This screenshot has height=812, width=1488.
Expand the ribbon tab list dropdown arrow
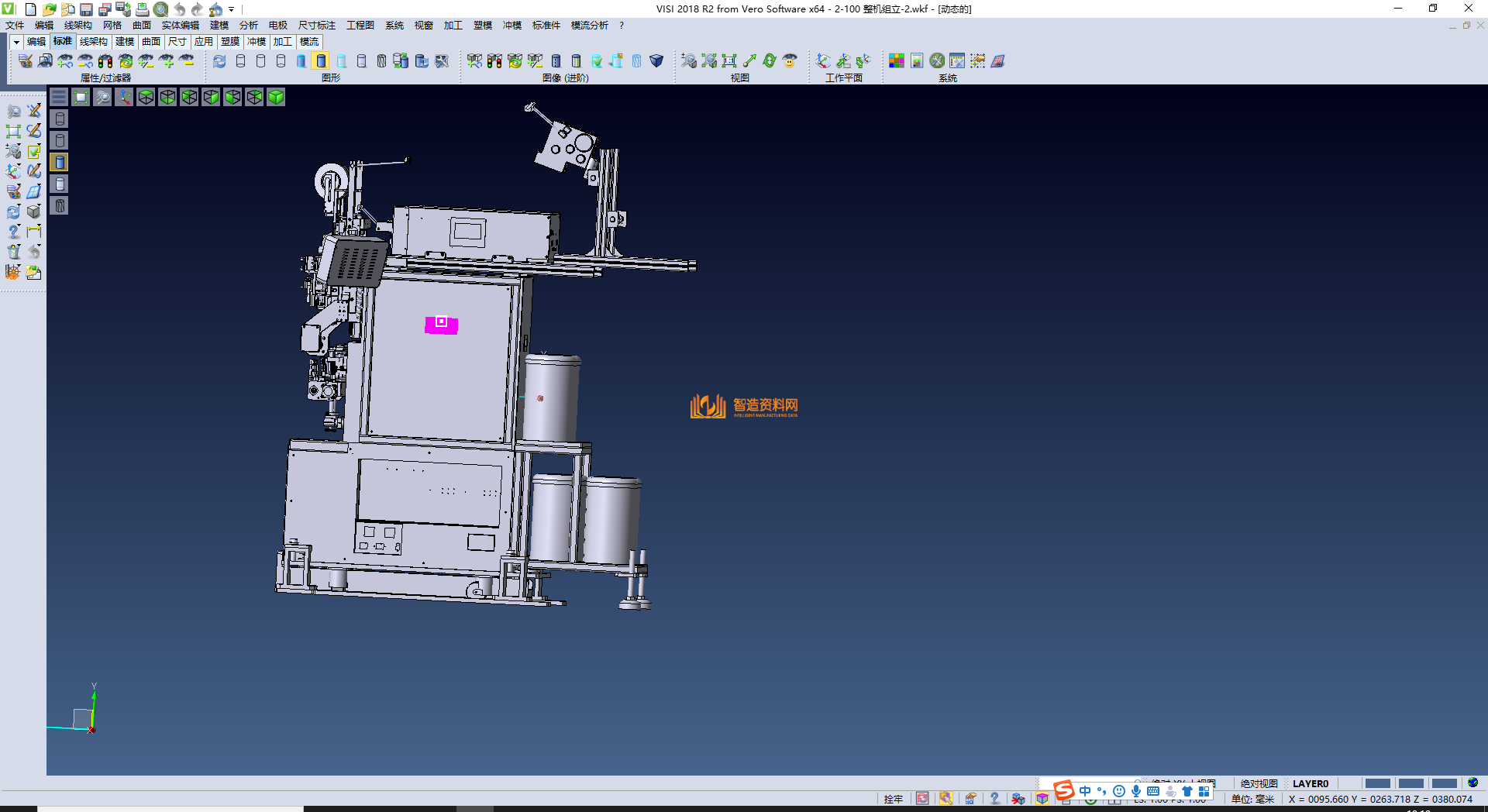point(16,42)
